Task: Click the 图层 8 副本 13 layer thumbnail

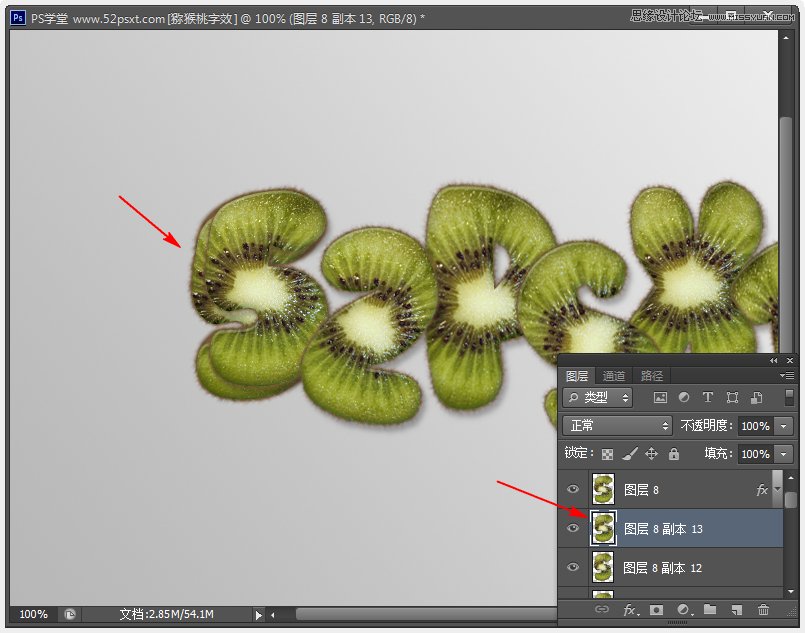Action: pos(602,528)
